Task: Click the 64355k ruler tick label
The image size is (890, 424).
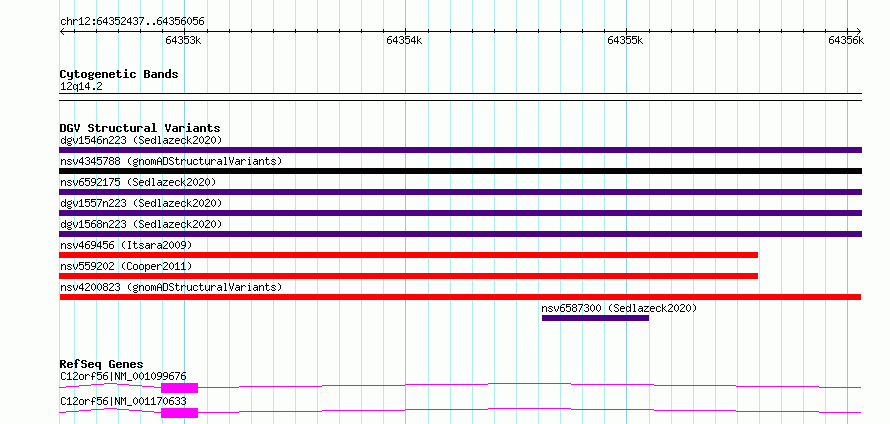Action: pyautogui.click(x=625, y=40)
